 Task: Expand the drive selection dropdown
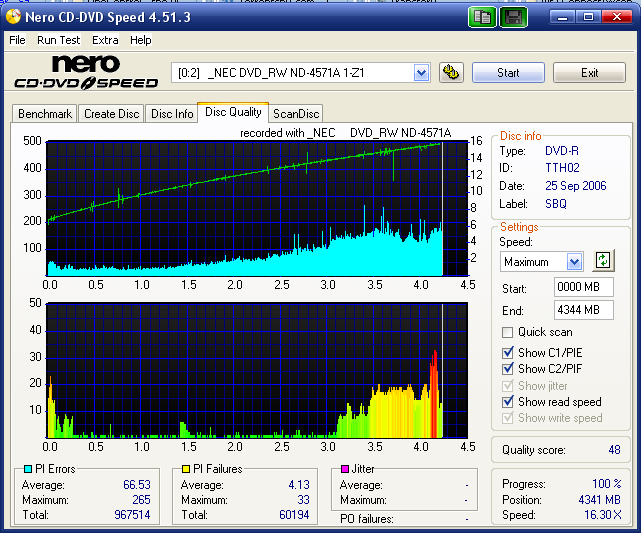[x=421, y=73]
